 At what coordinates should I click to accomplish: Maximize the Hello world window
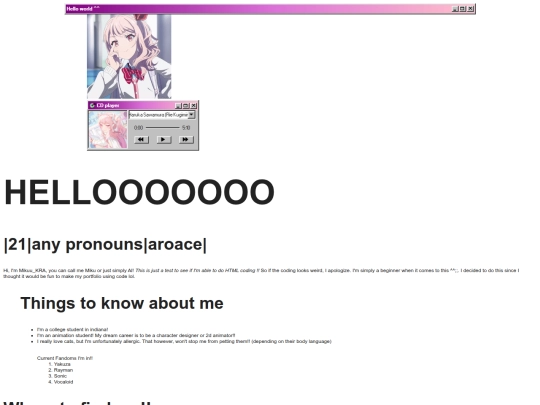(463, 9)
